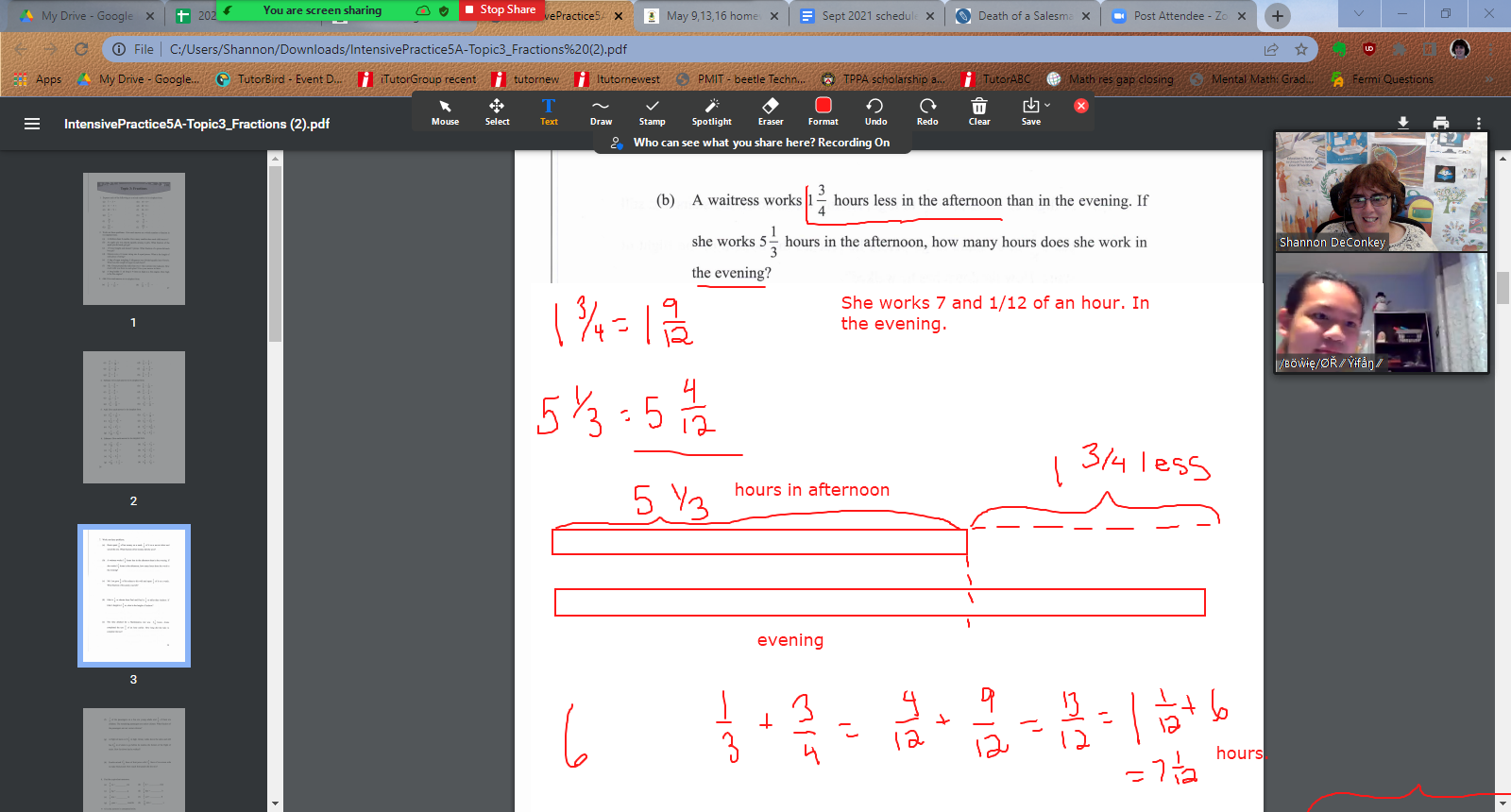Select Shannon DeConkey video tile

[x=1382, y=192]
